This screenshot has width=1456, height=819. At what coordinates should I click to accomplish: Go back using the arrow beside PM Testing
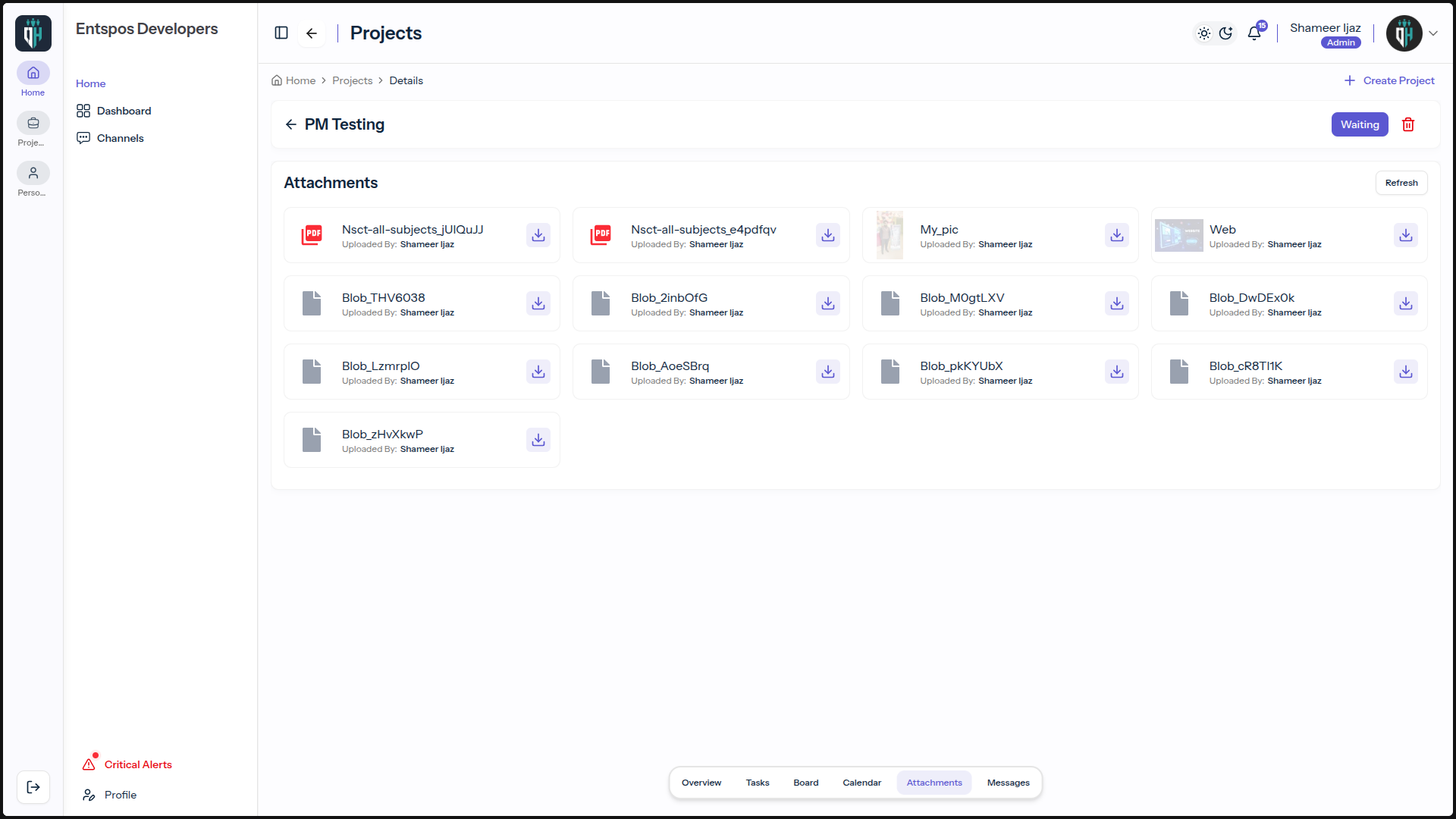pos(291,124)
